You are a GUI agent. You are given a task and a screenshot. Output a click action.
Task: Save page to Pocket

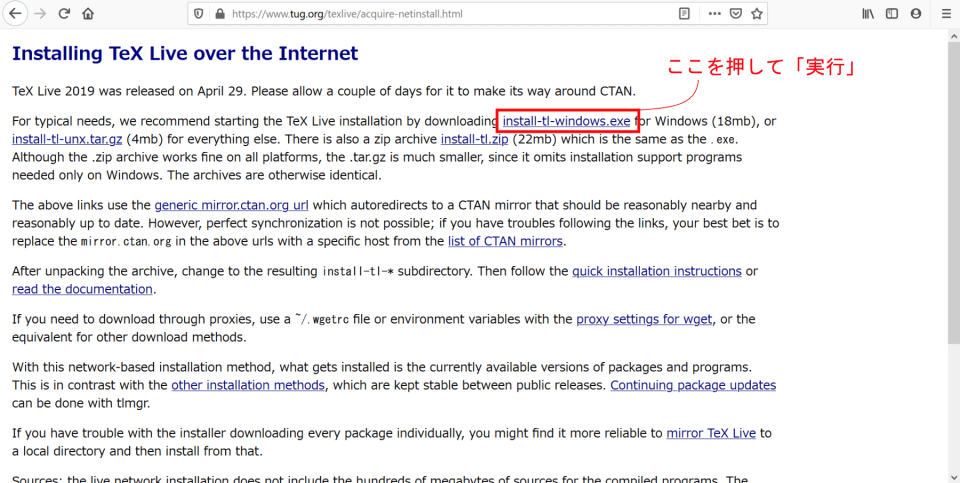pos(736,13)
